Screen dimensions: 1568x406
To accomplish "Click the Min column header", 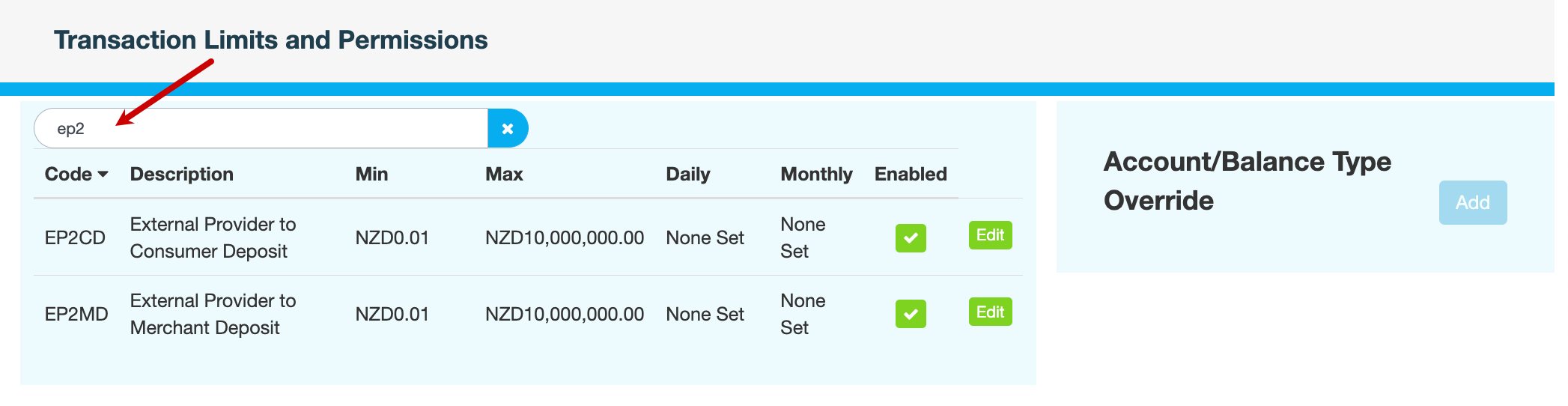I will 371,175.
